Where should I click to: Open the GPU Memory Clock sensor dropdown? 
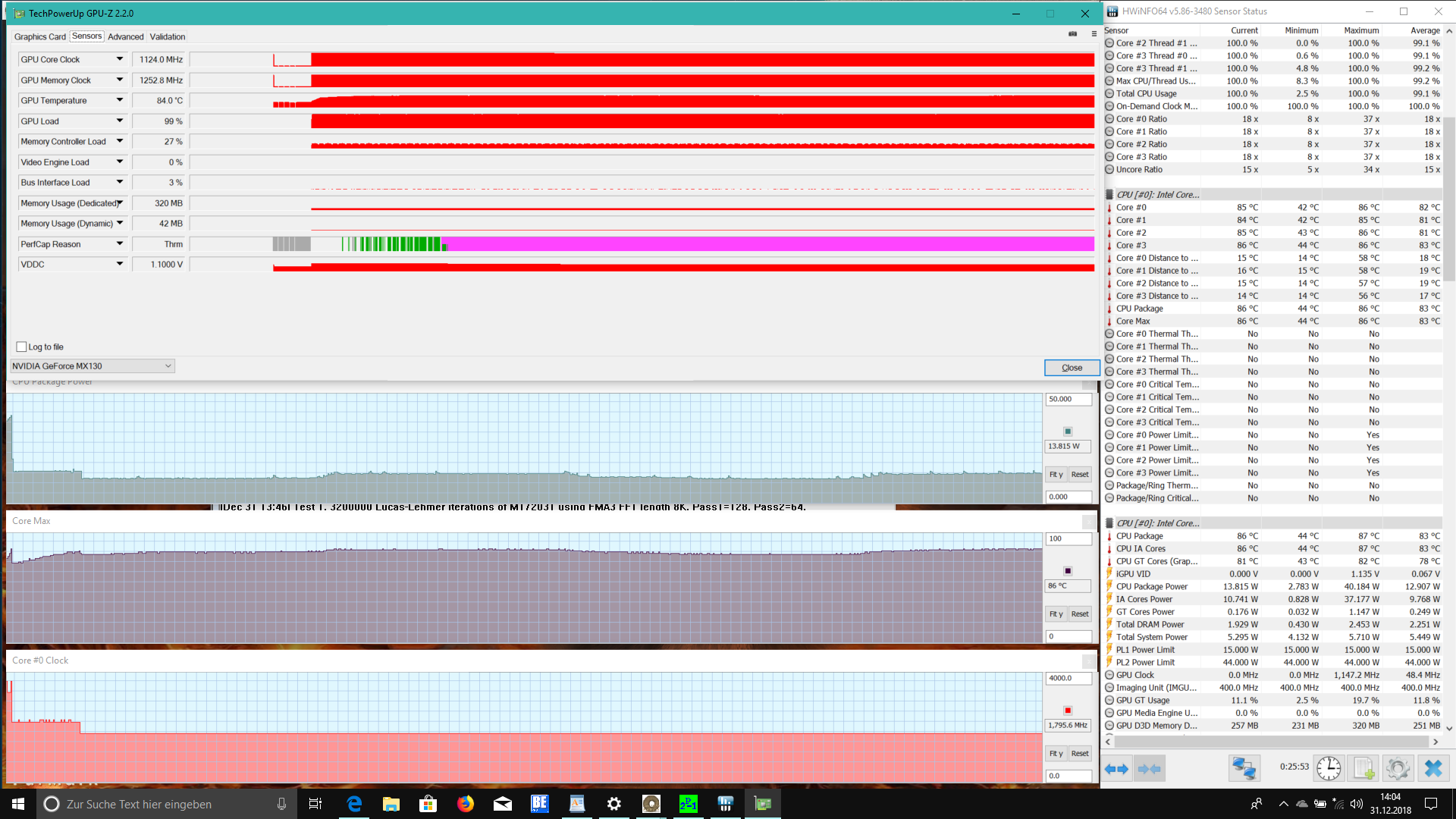click(120, 80)
